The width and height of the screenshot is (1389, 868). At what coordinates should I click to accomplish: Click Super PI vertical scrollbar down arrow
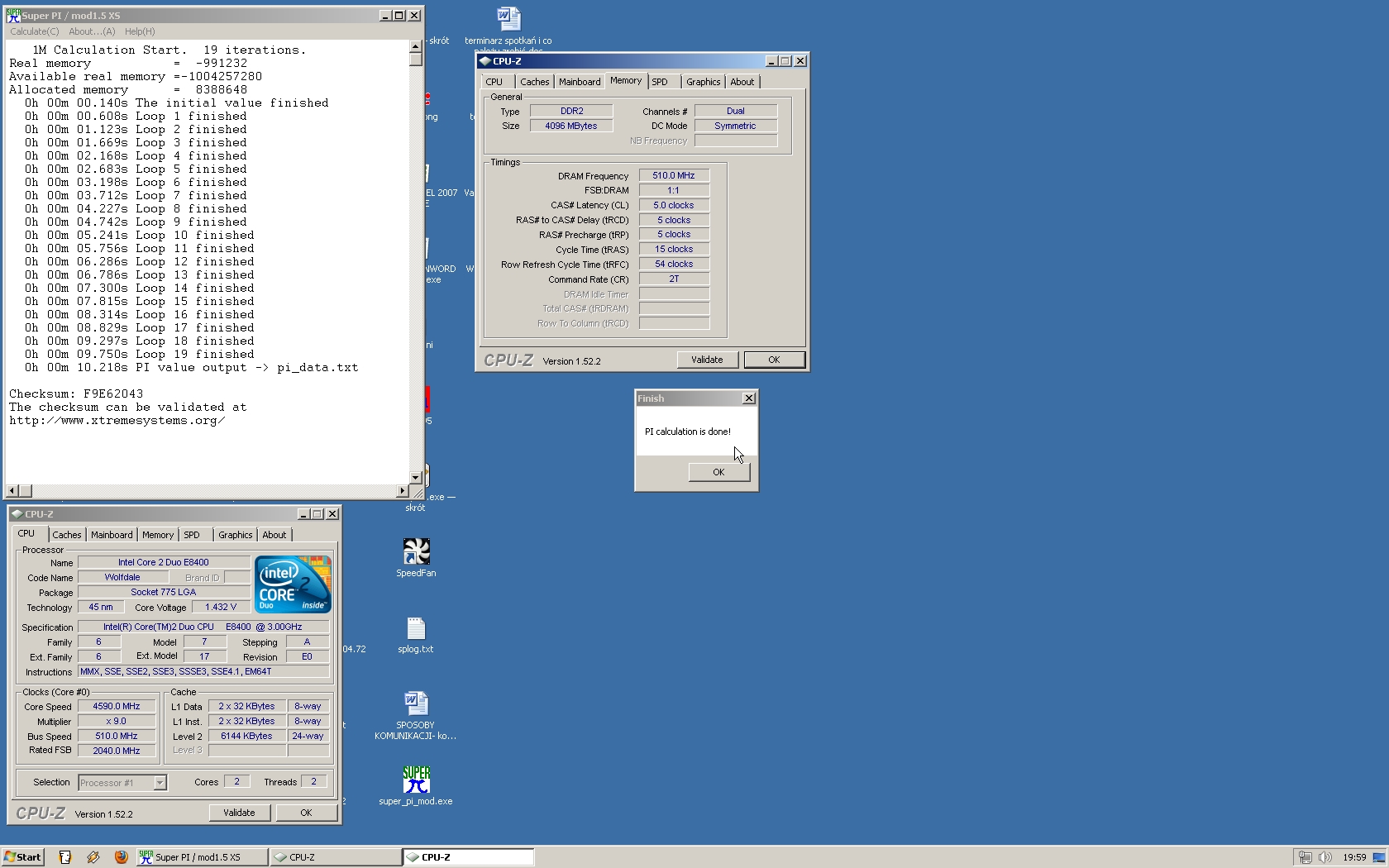point(415,478)
